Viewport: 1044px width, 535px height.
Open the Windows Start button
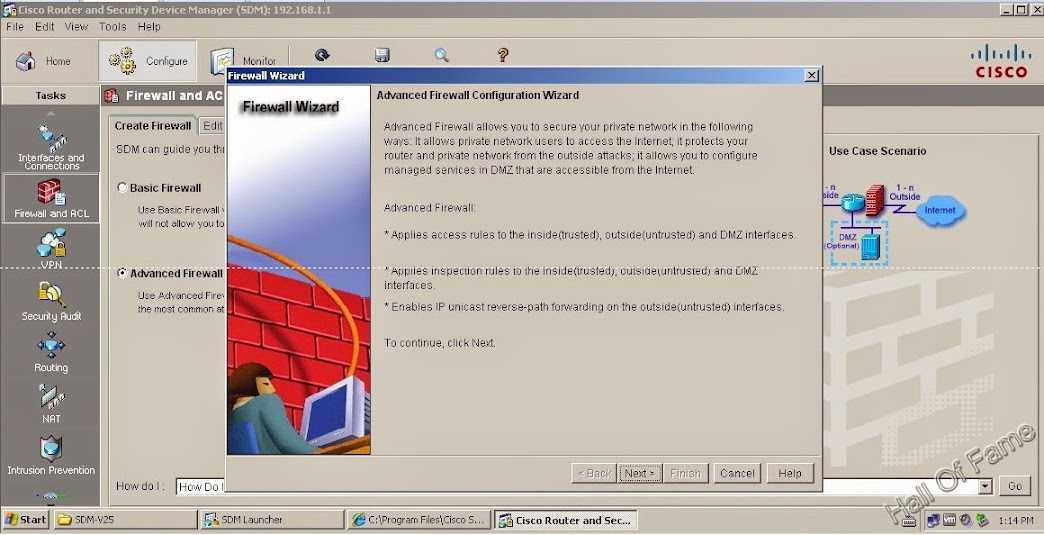click(25, 520)
